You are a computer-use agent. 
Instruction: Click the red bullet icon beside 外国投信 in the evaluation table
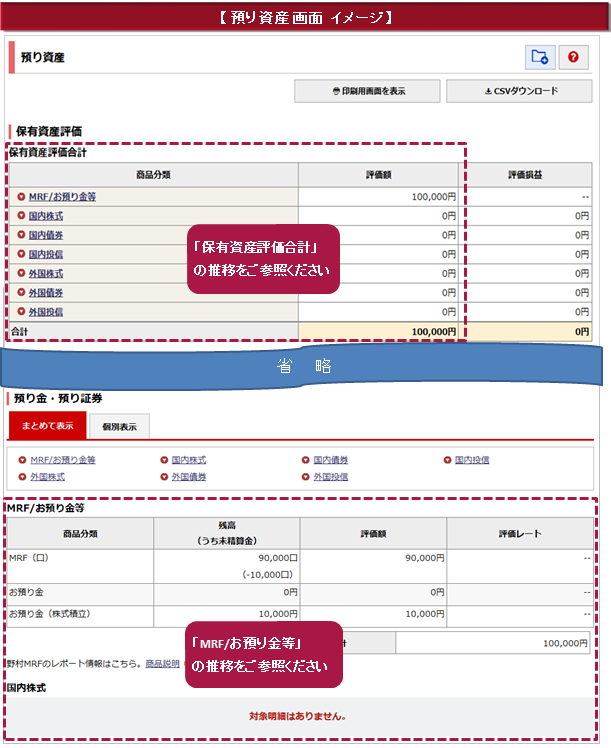pyautogui.click(x=21, y=311)
